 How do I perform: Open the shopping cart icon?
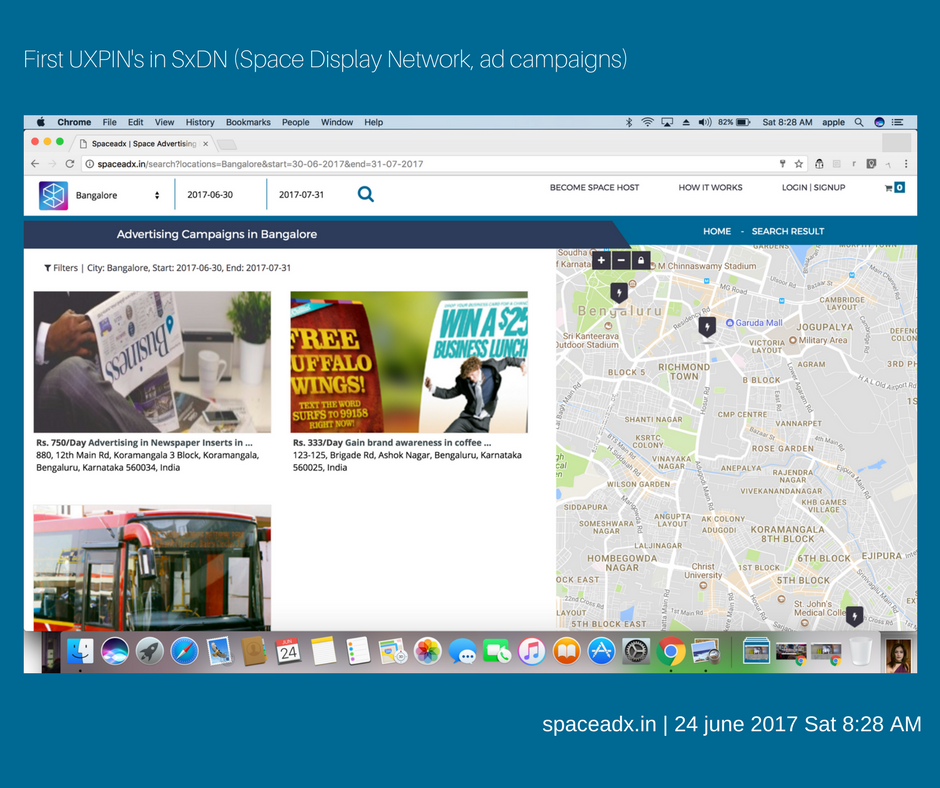coord(888,188)
